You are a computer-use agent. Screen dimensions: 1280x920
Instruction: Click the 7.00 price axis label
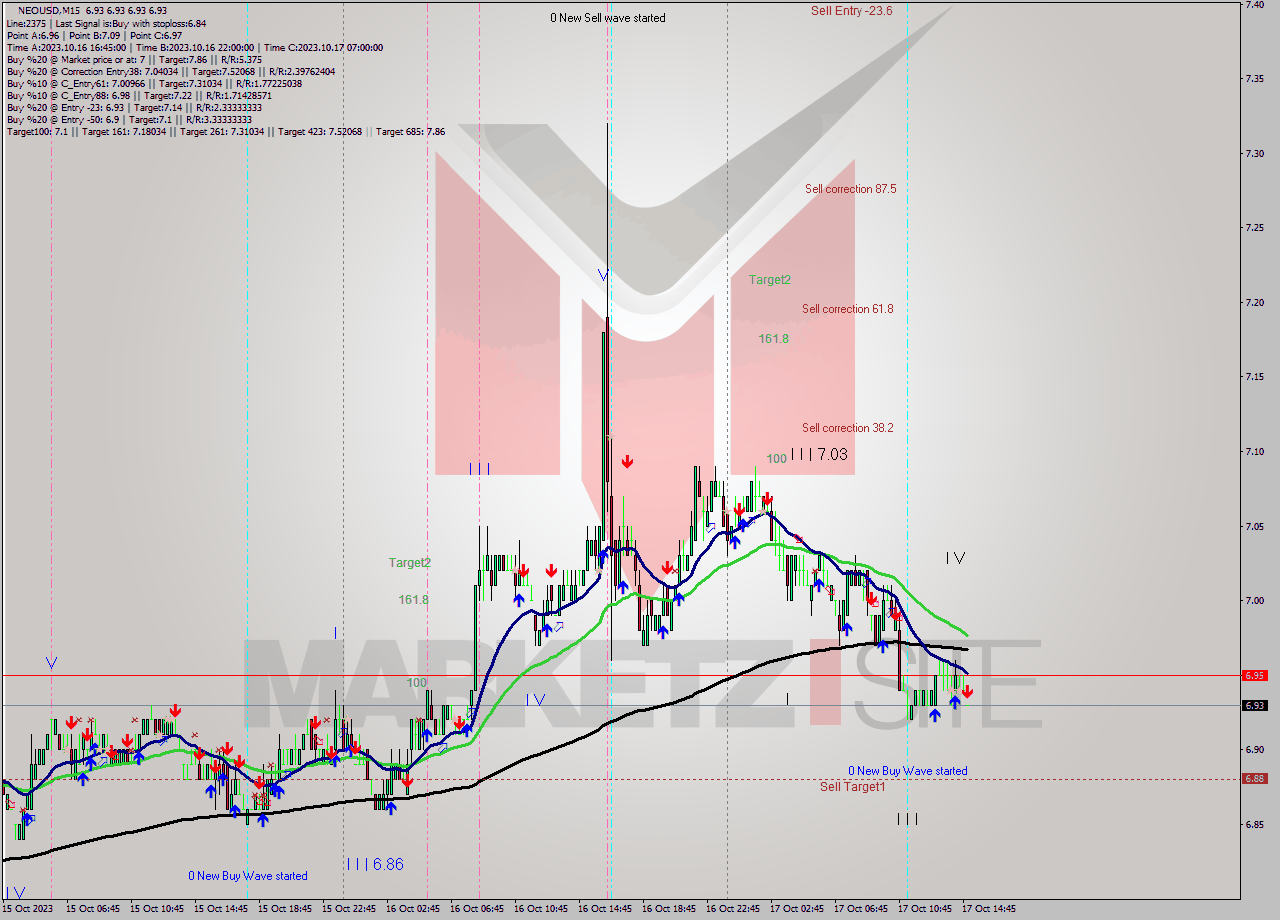pos(1255,601)
